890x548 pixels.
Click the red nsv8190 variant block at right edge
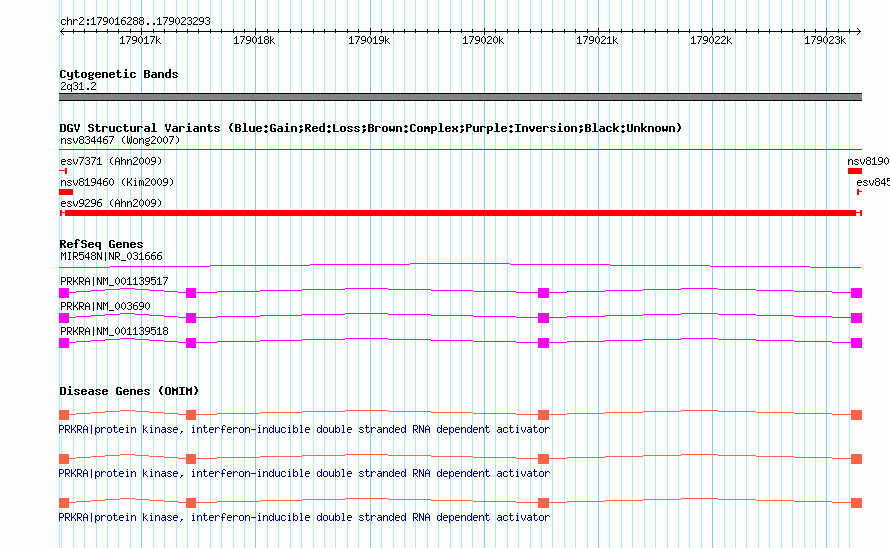tap(855, 171)
